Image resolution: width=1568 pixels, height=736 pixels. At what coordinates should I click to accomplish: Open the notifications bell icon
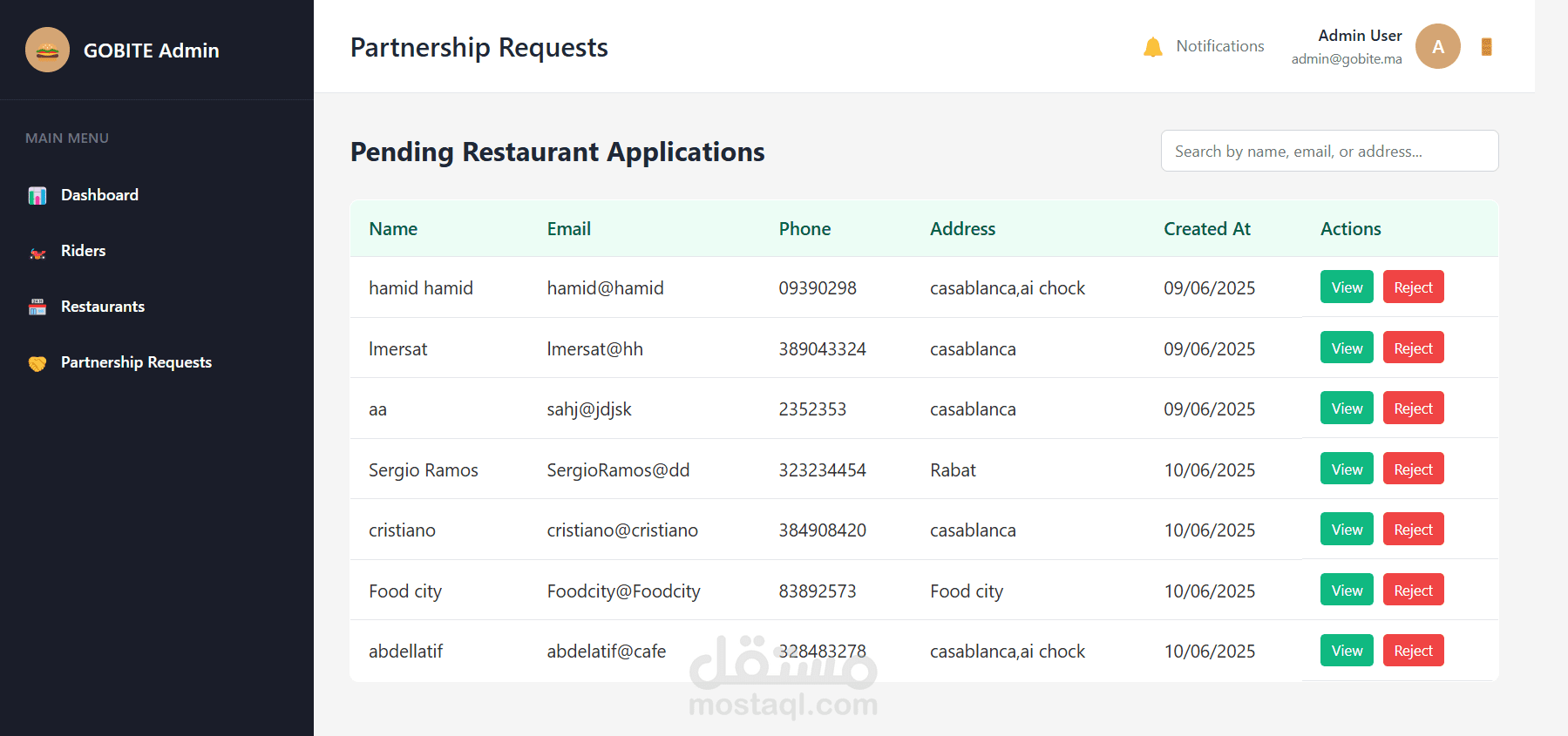tap(1152, 47)
